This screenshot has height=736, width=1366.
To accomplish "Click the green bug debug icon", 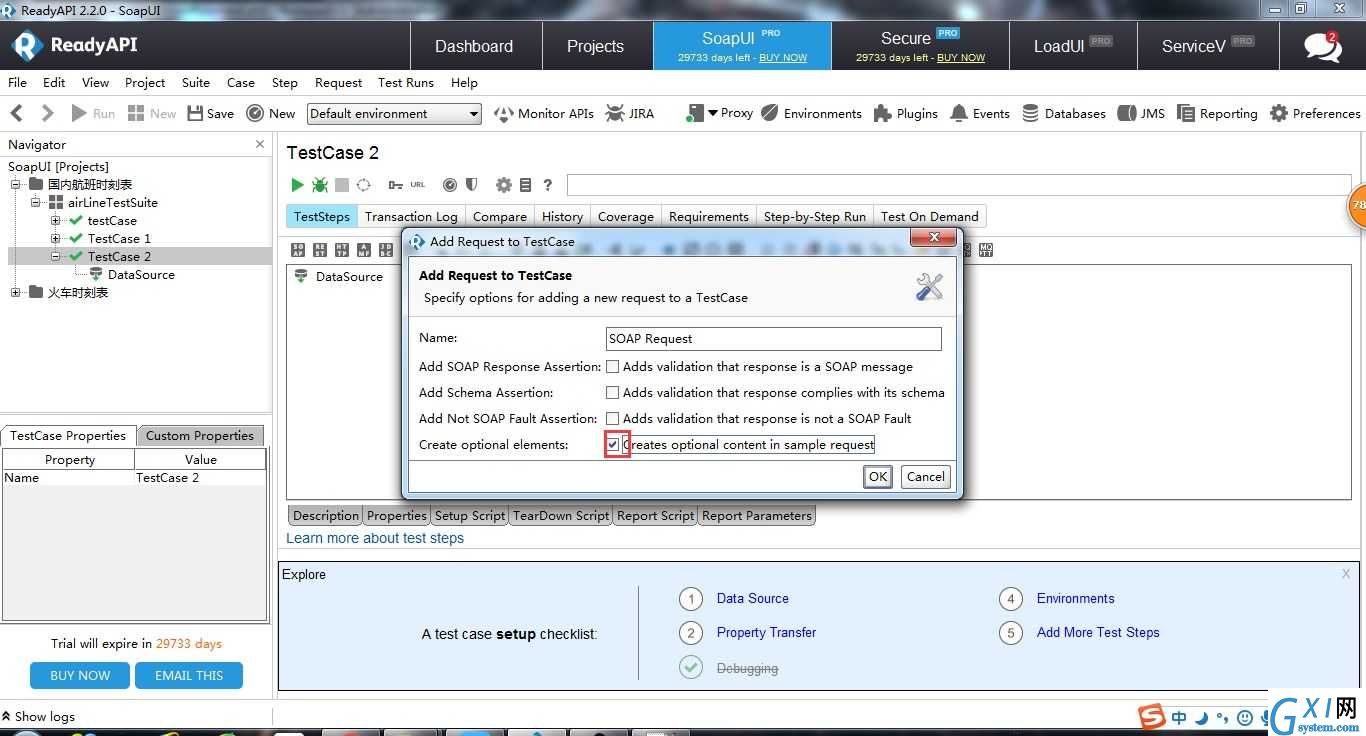I will 320,185.
